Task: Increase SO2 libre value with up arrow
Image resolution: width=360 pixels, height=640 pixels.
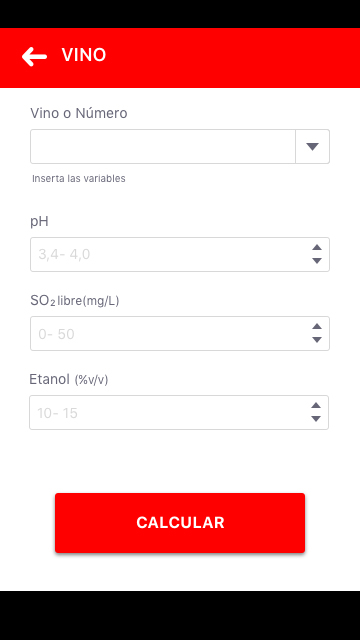Action: (317, 327)
